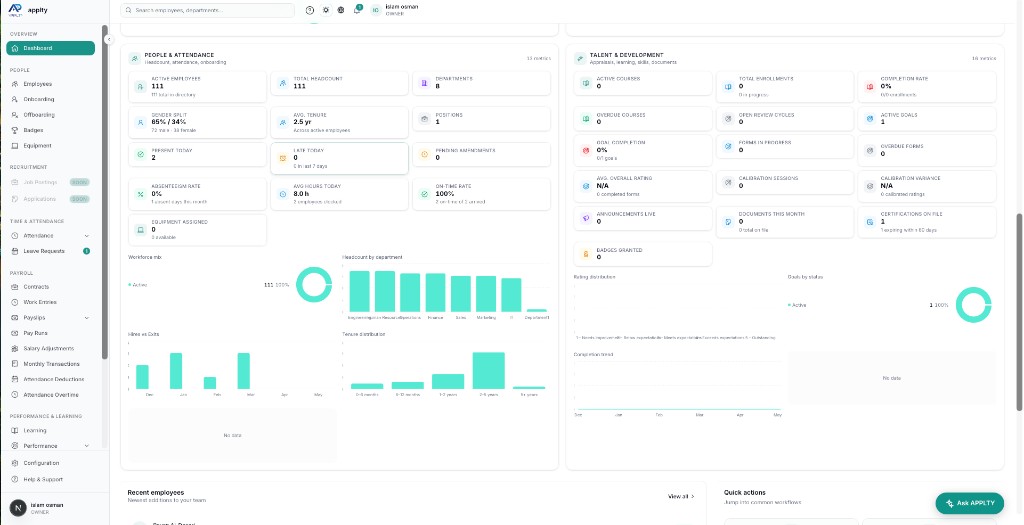Click the Workforce mix donut chart
Image resolution: width=1024 pixels, height=525 pixels.
[x=314, y=285]
